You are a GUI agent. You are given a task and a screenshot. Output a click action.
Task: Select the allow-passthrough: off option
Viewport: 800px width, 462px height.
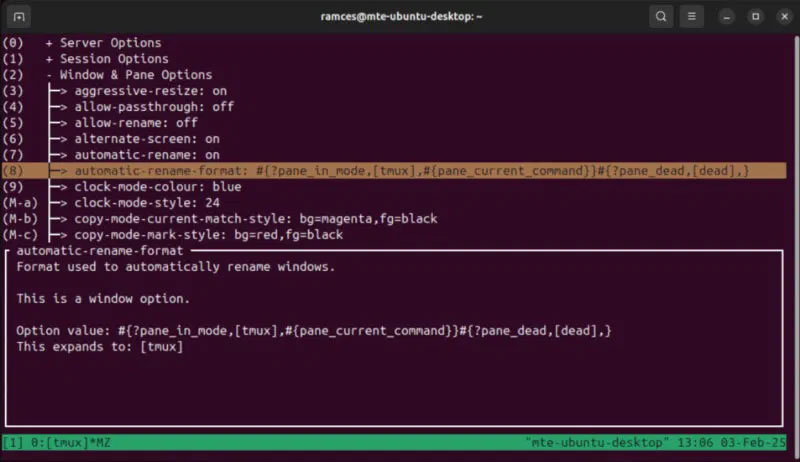coord(154,107)
